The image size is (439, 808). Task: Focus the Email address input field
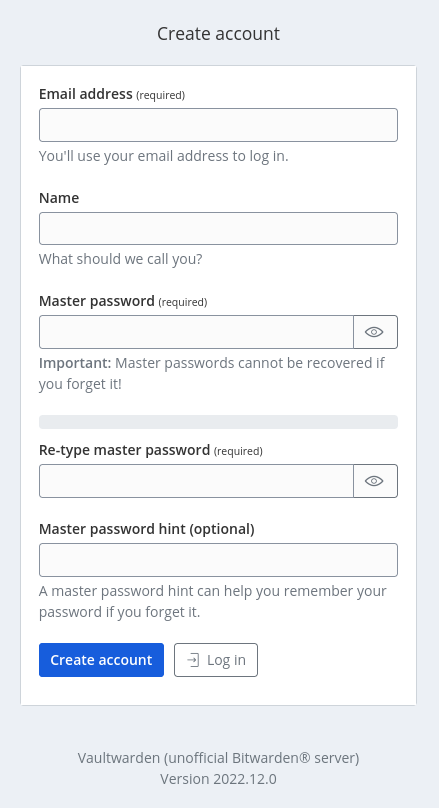coord(218,125)
